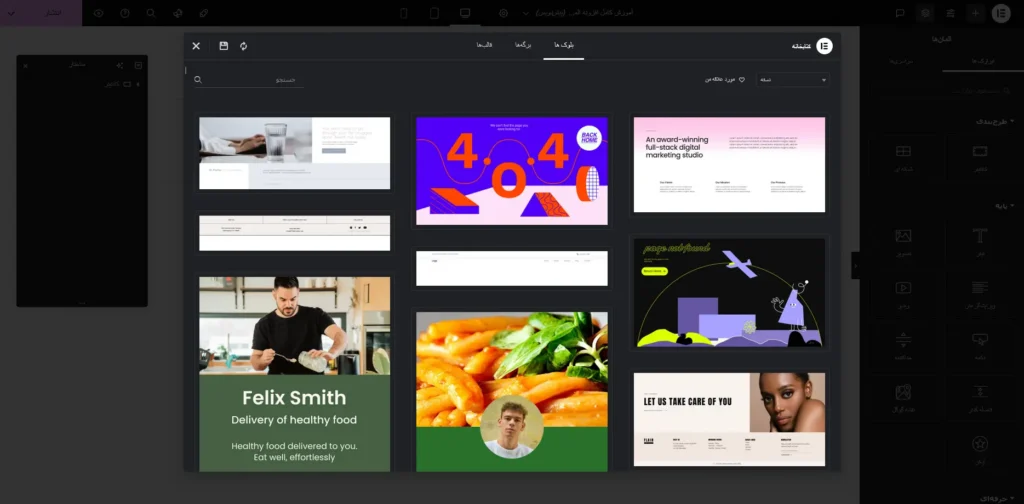Click the save template floppy icon
1024x504 pixels.
coord(223,46)
